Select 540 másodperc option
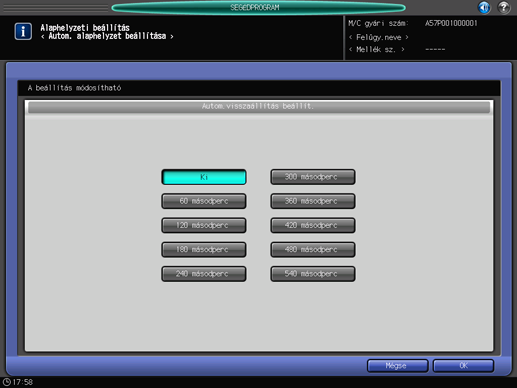517x388 pixels. coord(313,274)
